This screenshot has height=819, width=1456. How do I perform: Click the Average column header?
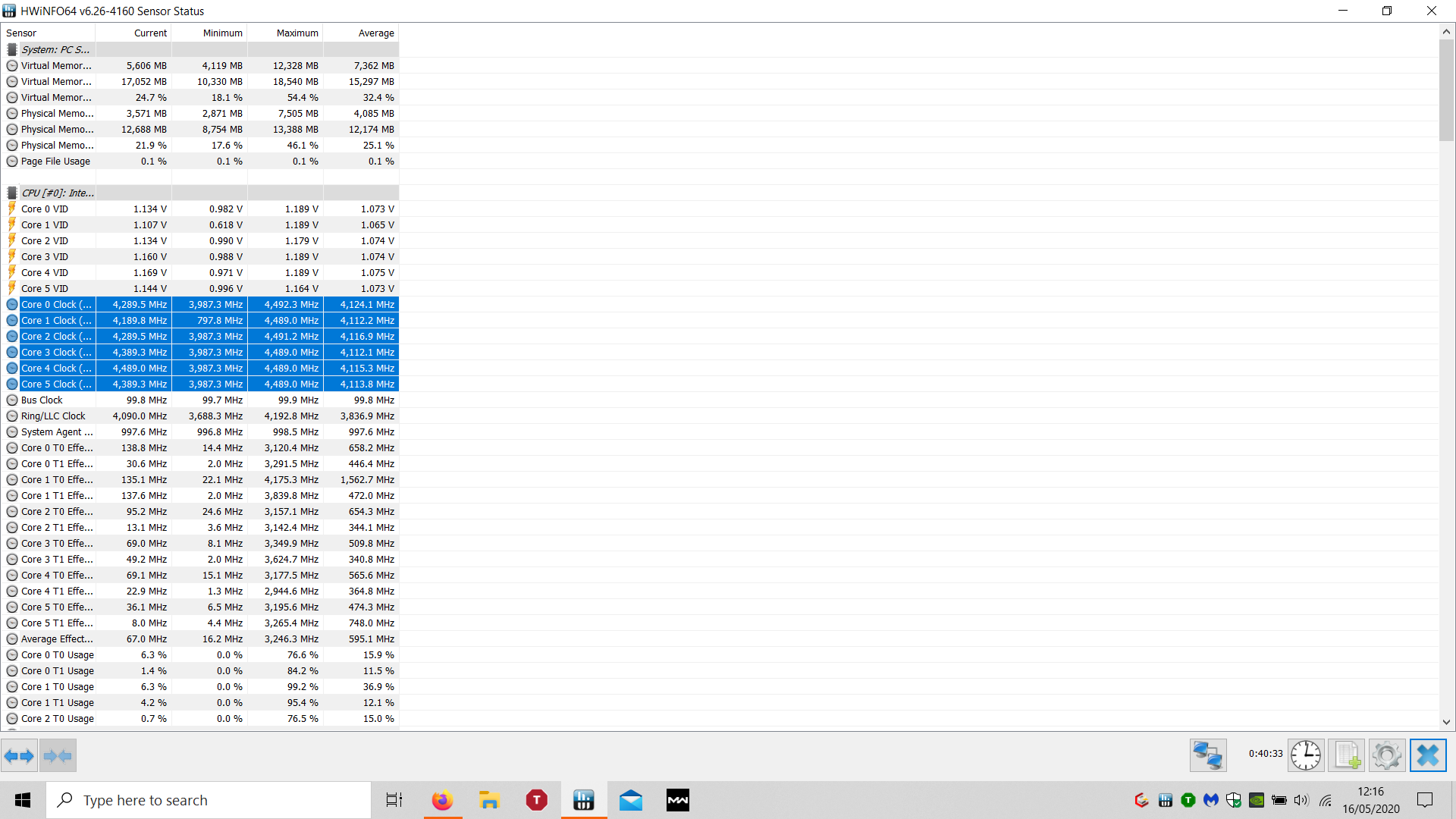[x=361, y=33]
